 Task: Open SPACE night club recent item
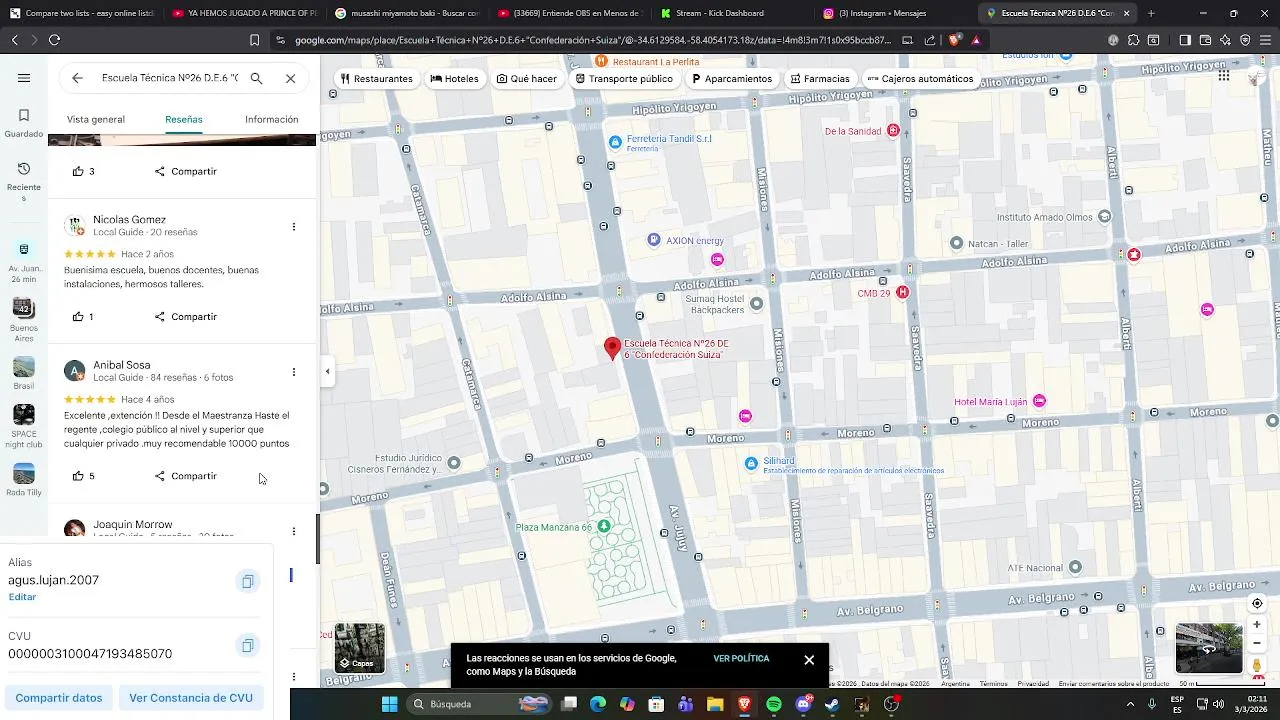[24, 427]
